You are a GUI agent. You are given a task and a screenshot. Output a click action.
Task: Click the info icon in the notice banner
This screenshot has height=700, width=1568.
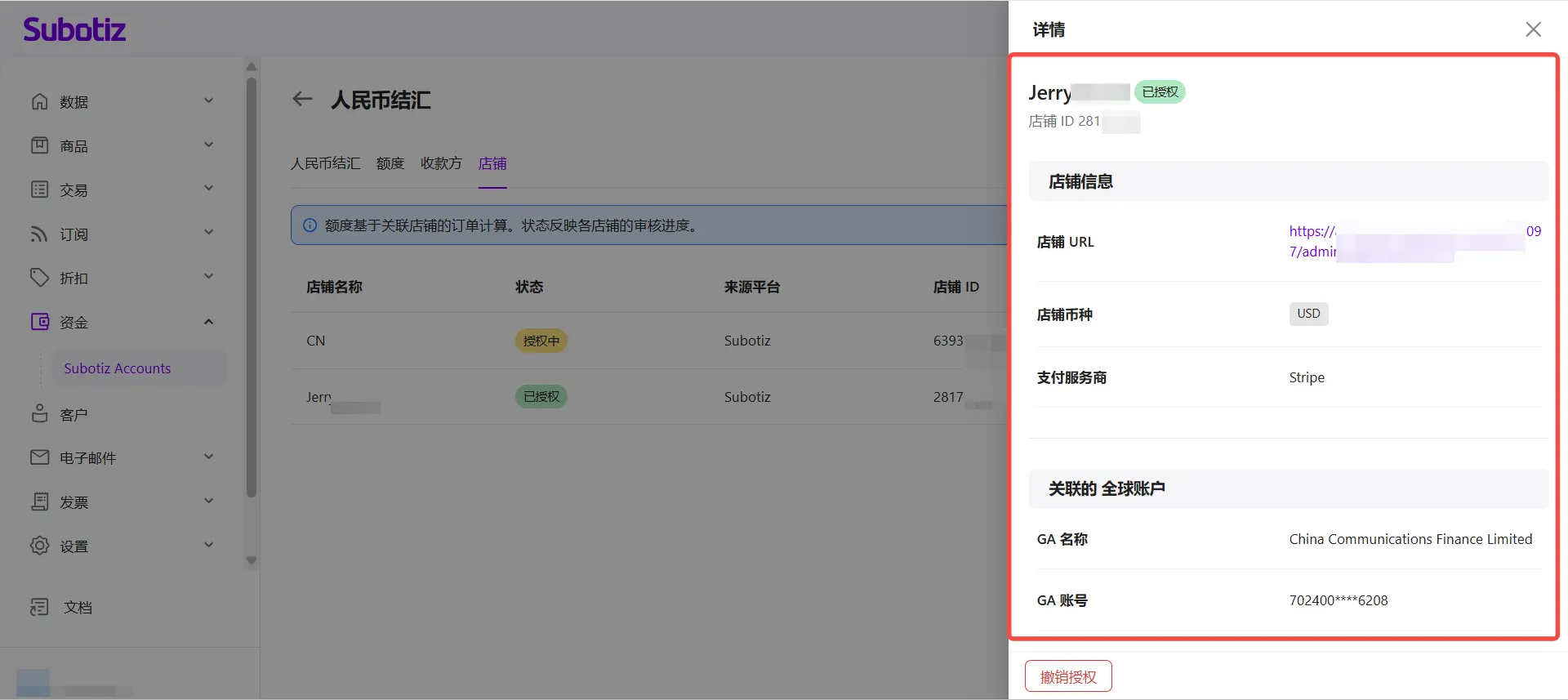click(x=310, y=225)
